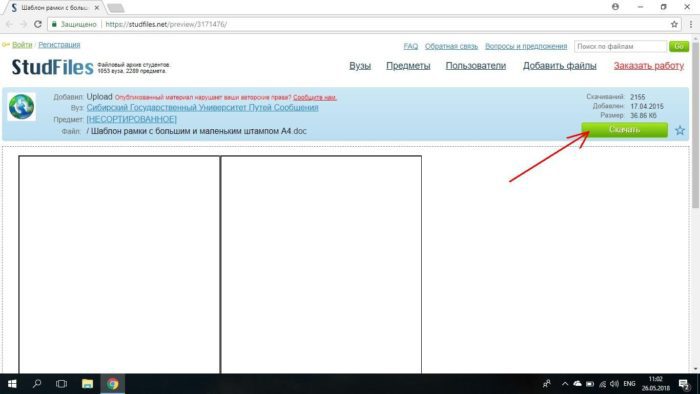
Task: Click the Войти login link
Action: 22,45
